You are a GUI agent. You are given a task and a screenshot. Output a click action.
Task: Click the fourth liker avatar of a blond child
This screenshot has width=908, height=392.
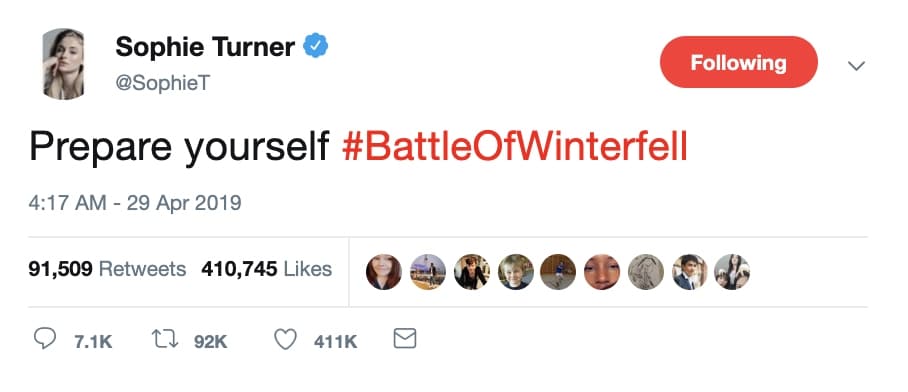515,272
